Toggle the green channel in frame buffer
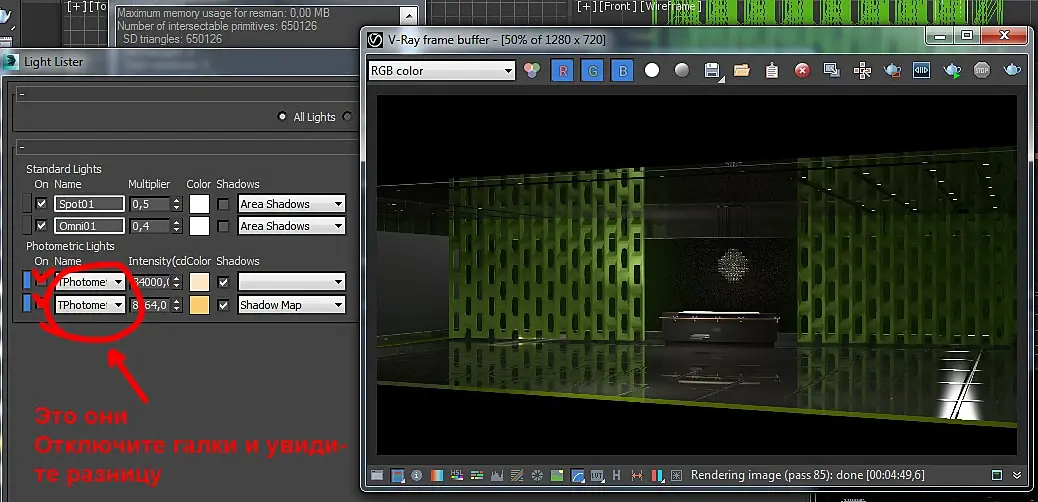This screenshot has width=1038, height=502. [592, 71]
